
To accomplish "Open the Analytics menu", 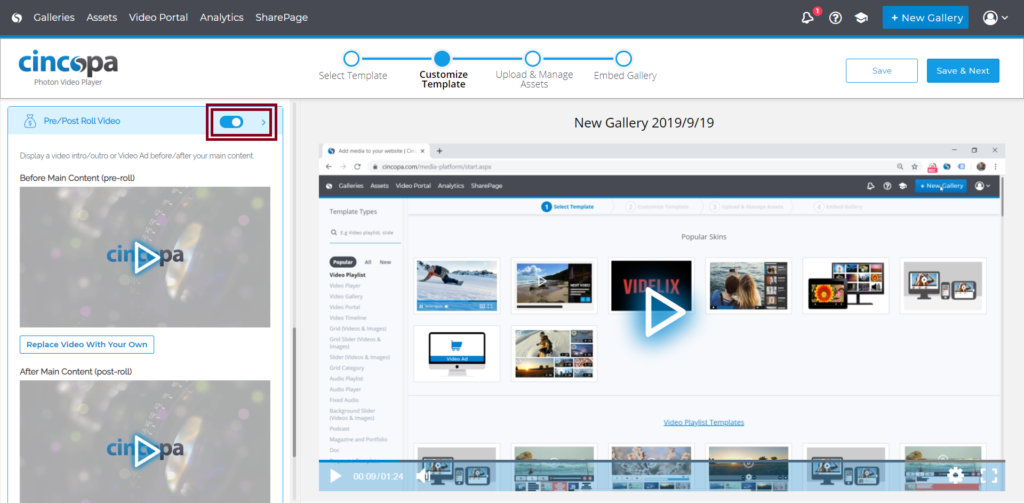I will pos(221,18).
